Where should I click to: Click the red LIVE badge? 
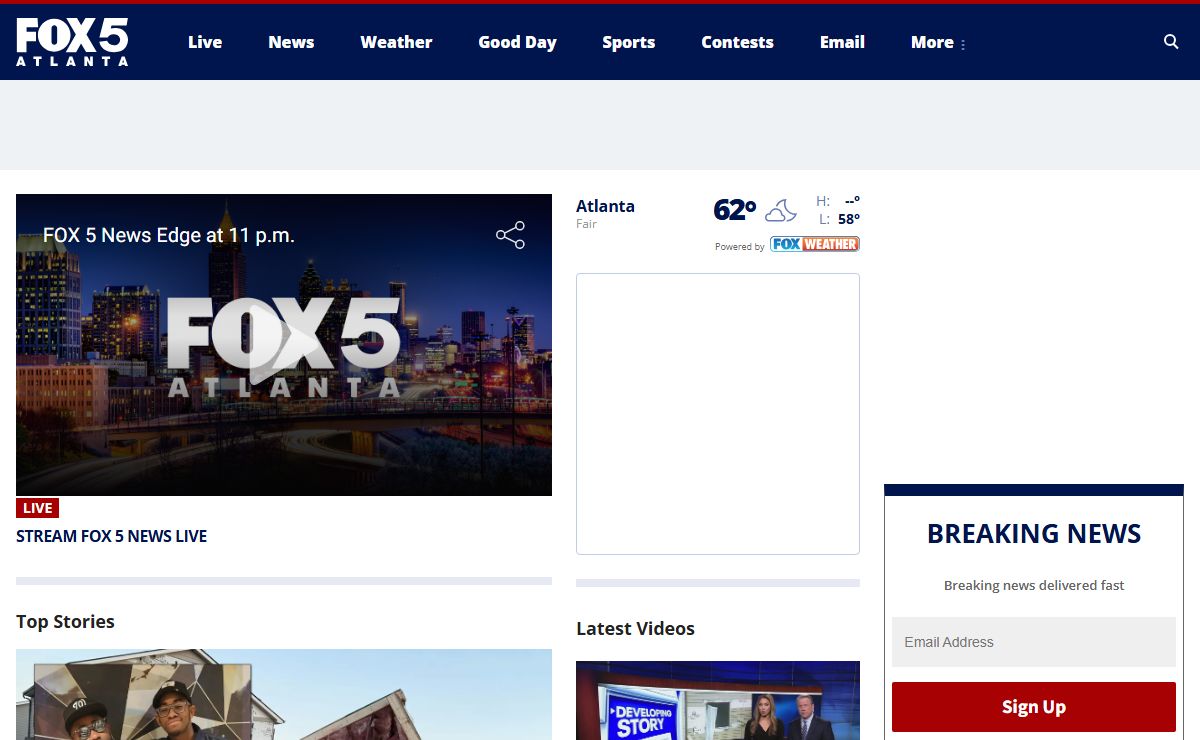[37, 508]
